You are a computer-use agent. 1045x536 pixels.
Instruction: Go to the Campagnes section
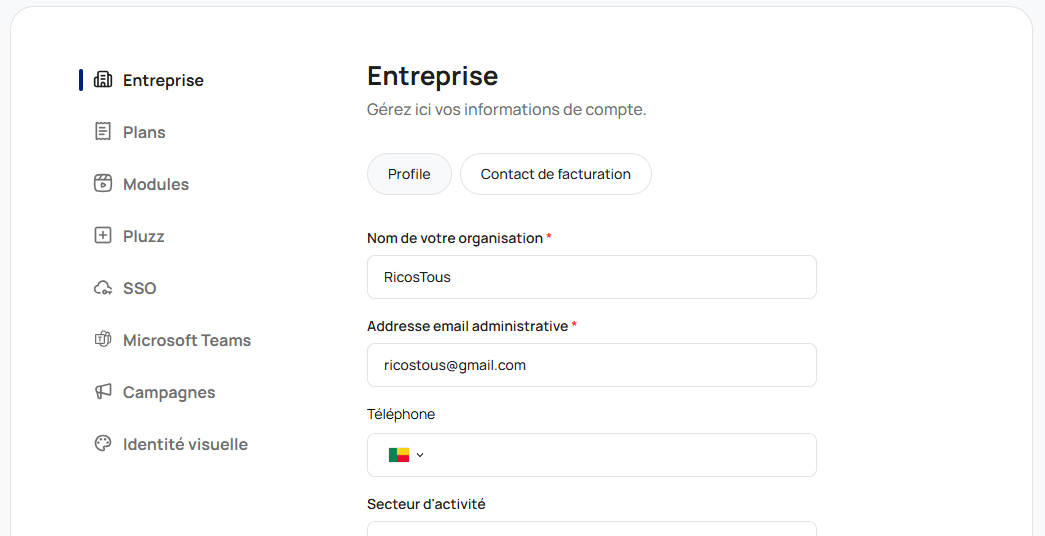(x=169, y=392)
